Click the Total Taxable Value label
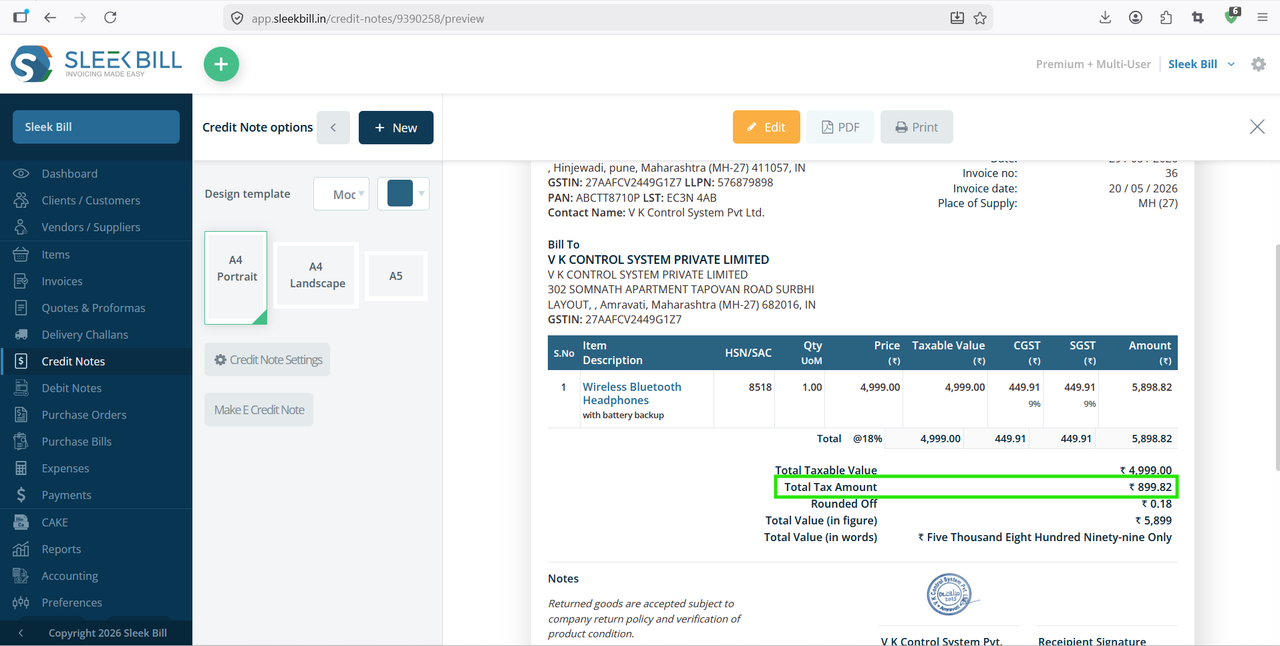The height and width of the screenshot is (646, 1280). 826,470
